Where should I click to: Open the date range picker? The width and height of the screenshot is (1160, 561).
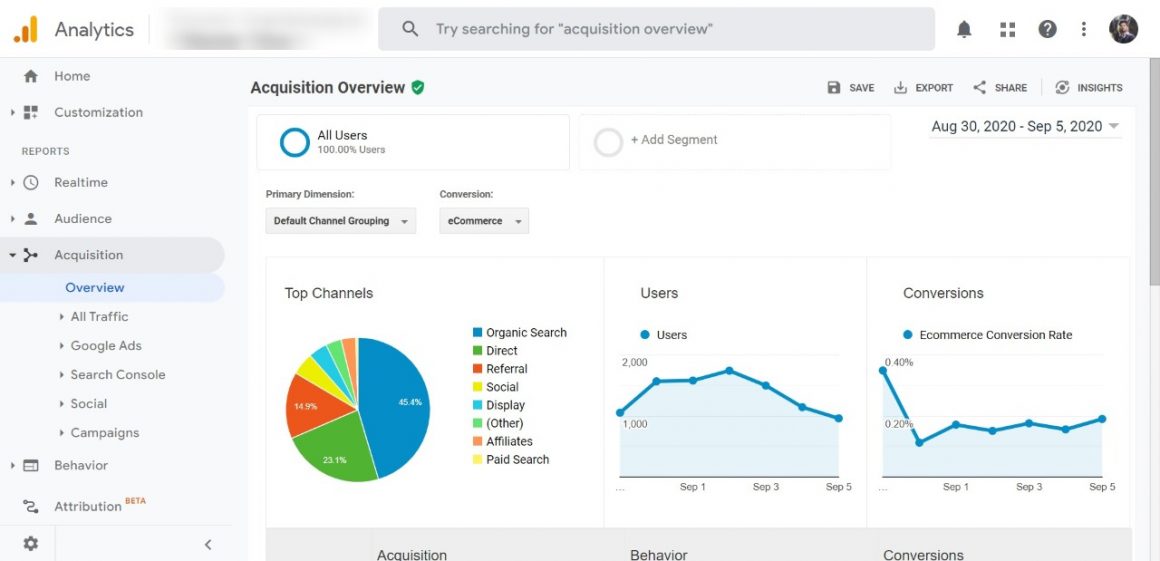click(1025, 127)
